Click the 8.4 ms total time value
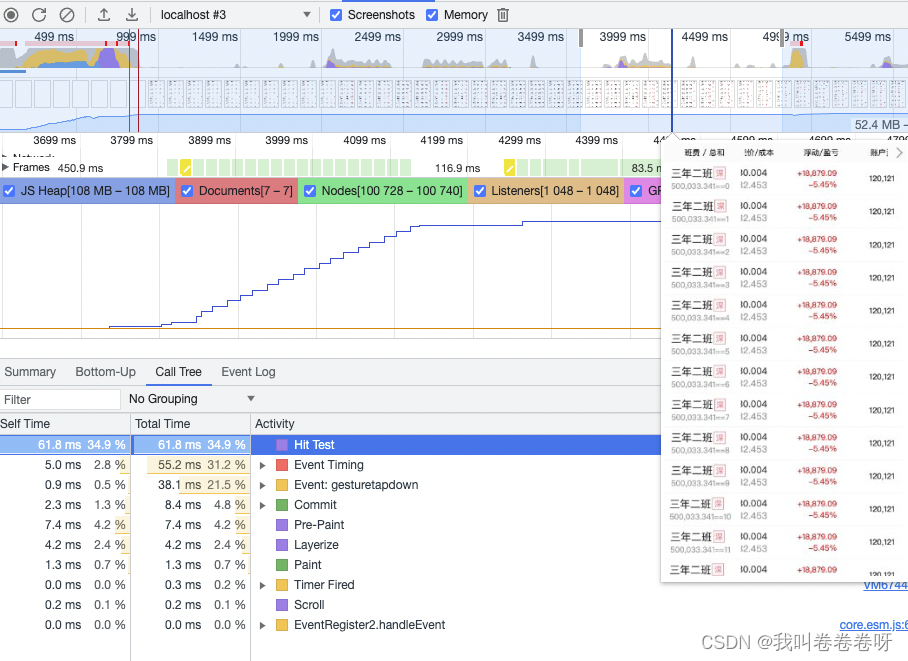Viewport: 908px width, 661px height. 183,505
